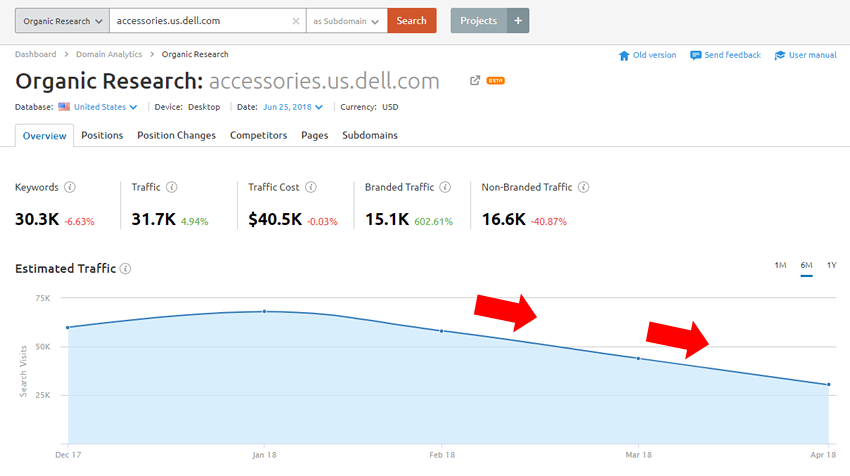Image resolution: width=850 pixels, height=476 pixels.
Task: Expand the 'as Subdomain' dropdown
Action: point(346,20)
